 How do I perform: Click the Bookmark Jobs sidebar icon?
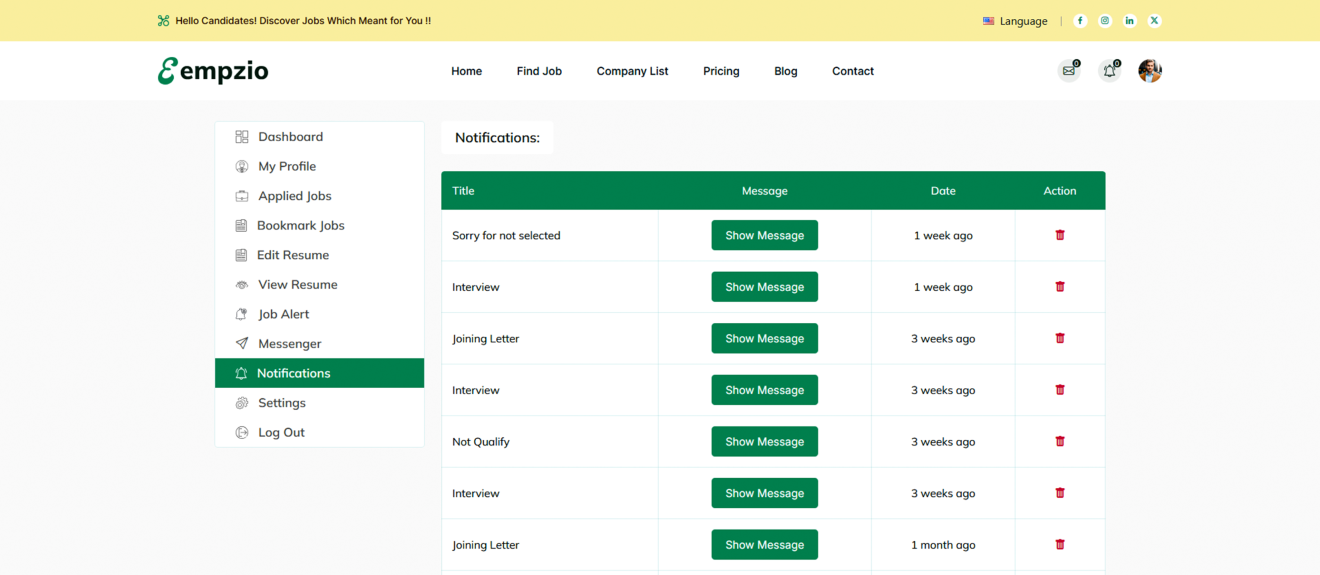pyautogui.click(x=241, y=225)
